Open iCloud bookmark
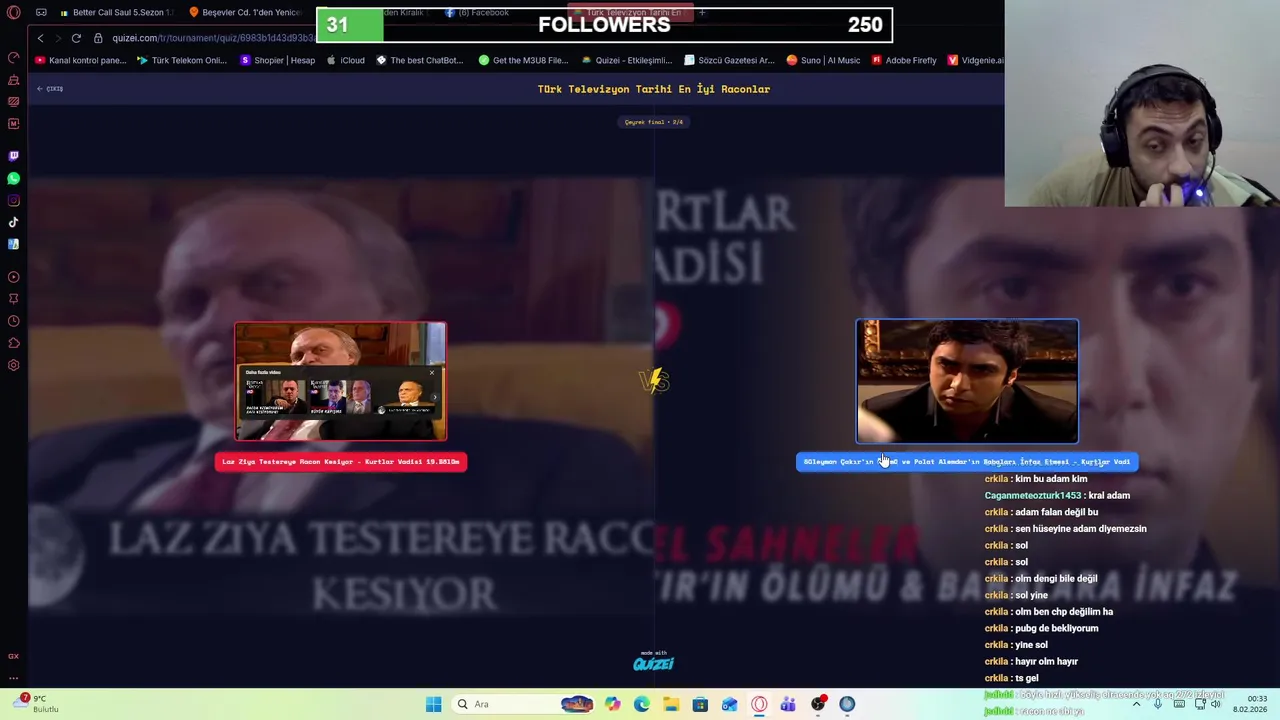This screenshot has width=1280, height=720. (x=346, y=60)
